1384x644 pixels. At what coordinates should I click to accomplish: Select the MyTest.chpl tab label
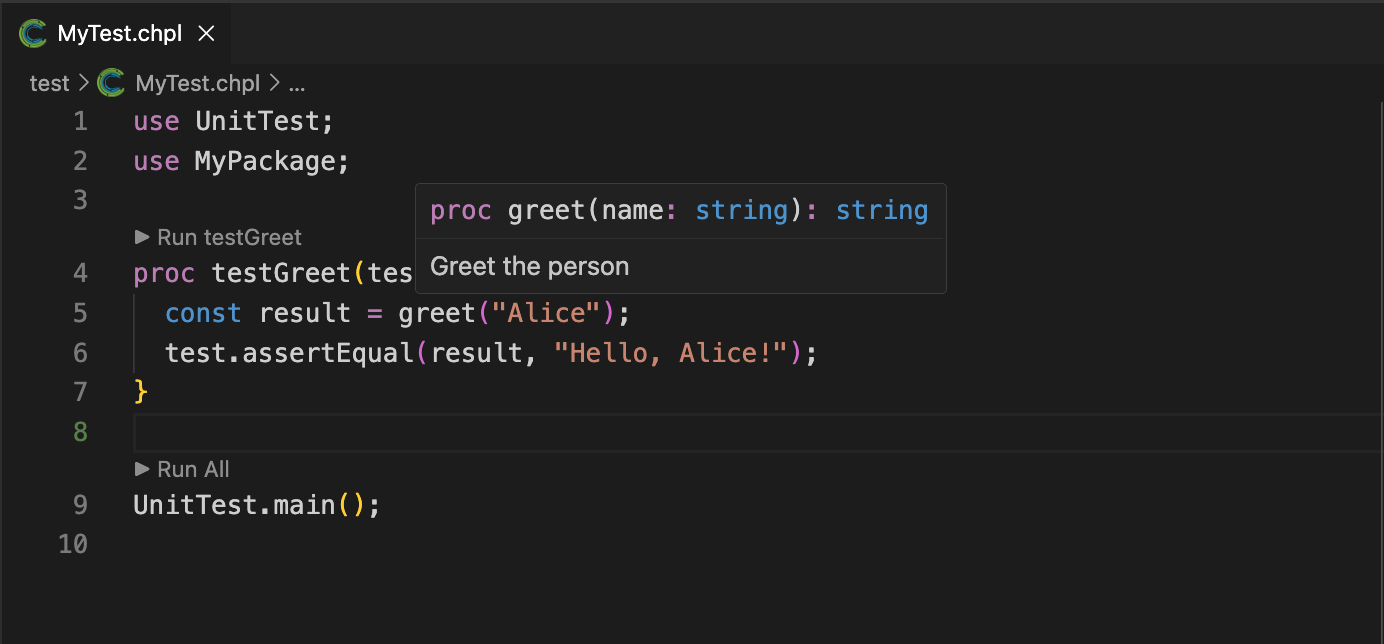pyautogui.click(x=120, y=34)
